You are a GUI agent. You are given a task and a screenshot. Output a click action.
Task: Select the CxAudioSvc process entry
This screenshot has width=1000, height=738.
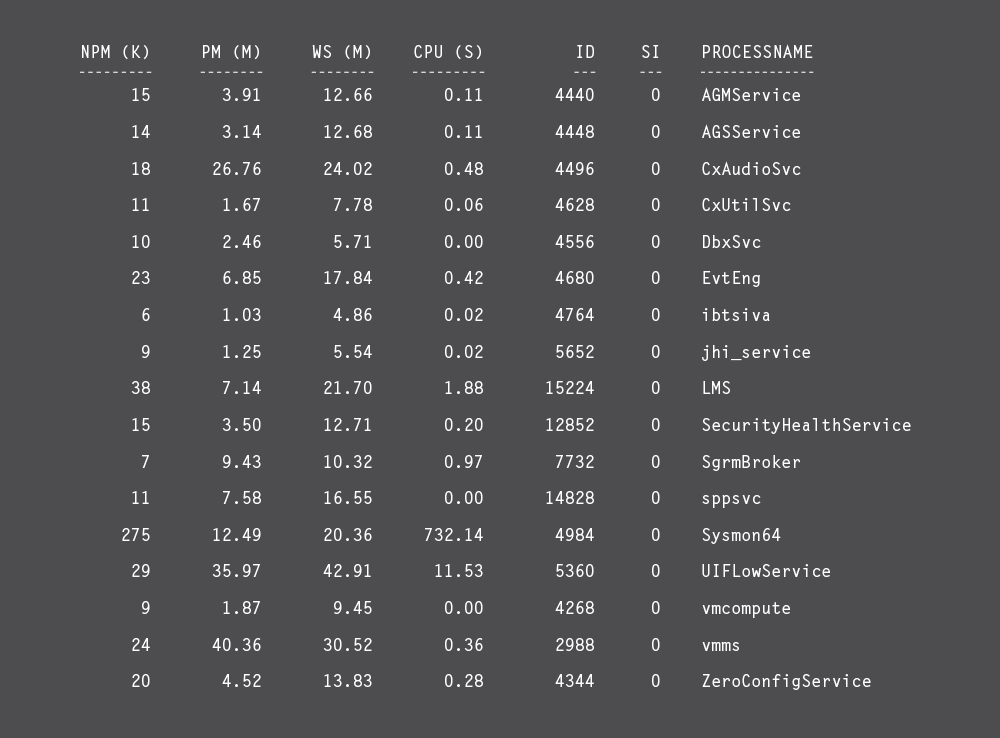pyautogui.click(x=751, y=169)
